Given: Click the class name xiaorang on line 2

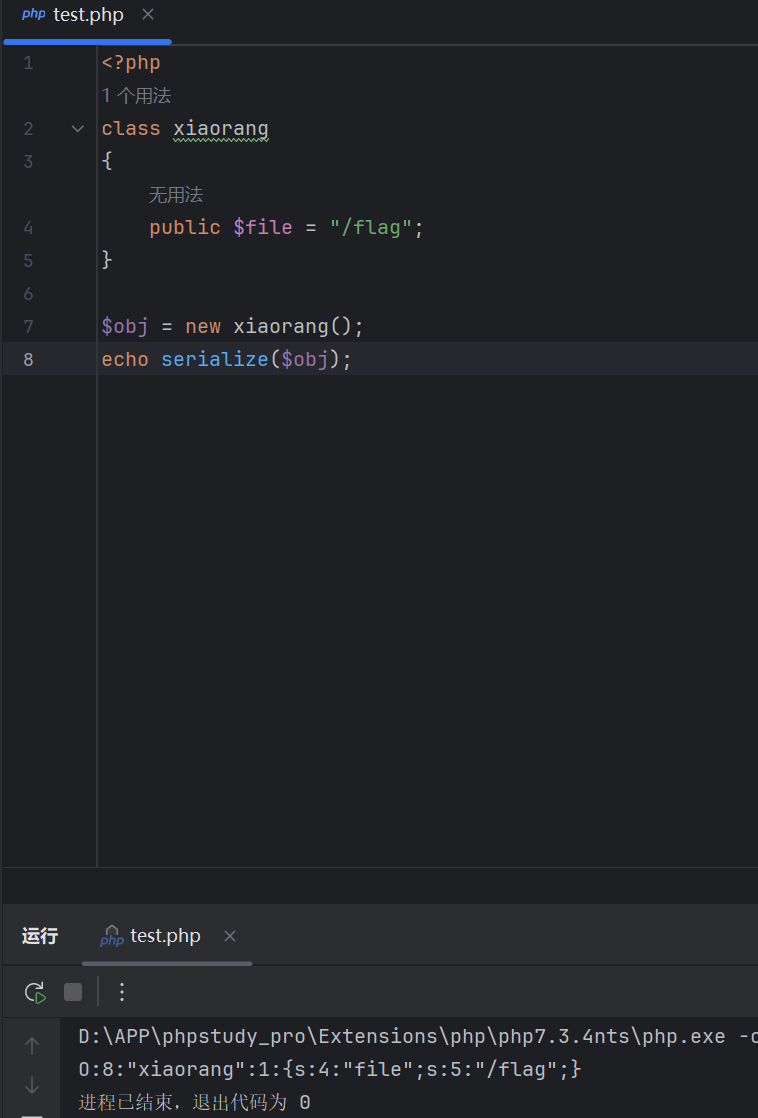Looking at the screenshot, I should pyautogui.click(x=221, y=129).
